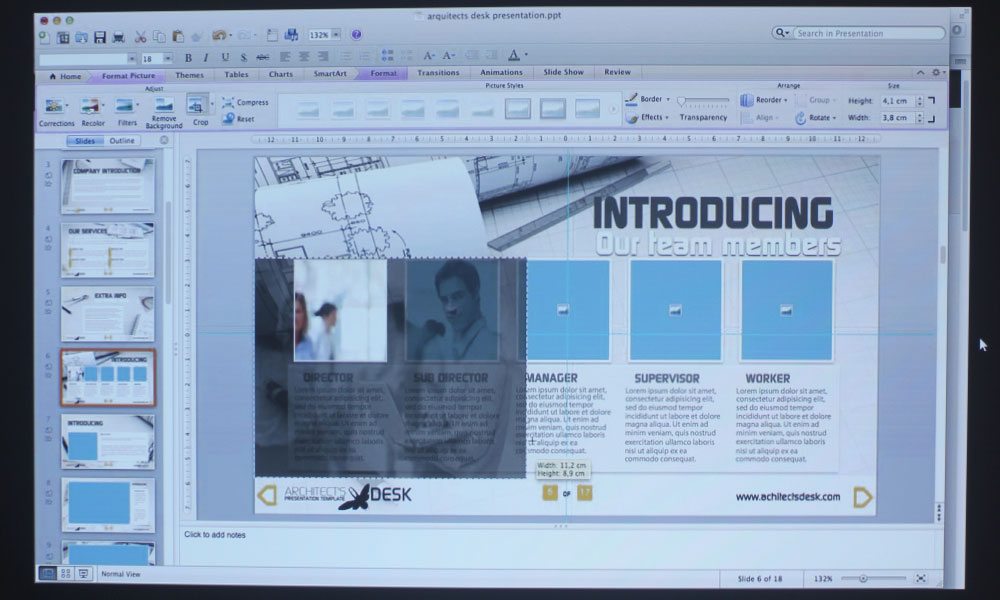Click the Remove Background tool

pos(164,113)
